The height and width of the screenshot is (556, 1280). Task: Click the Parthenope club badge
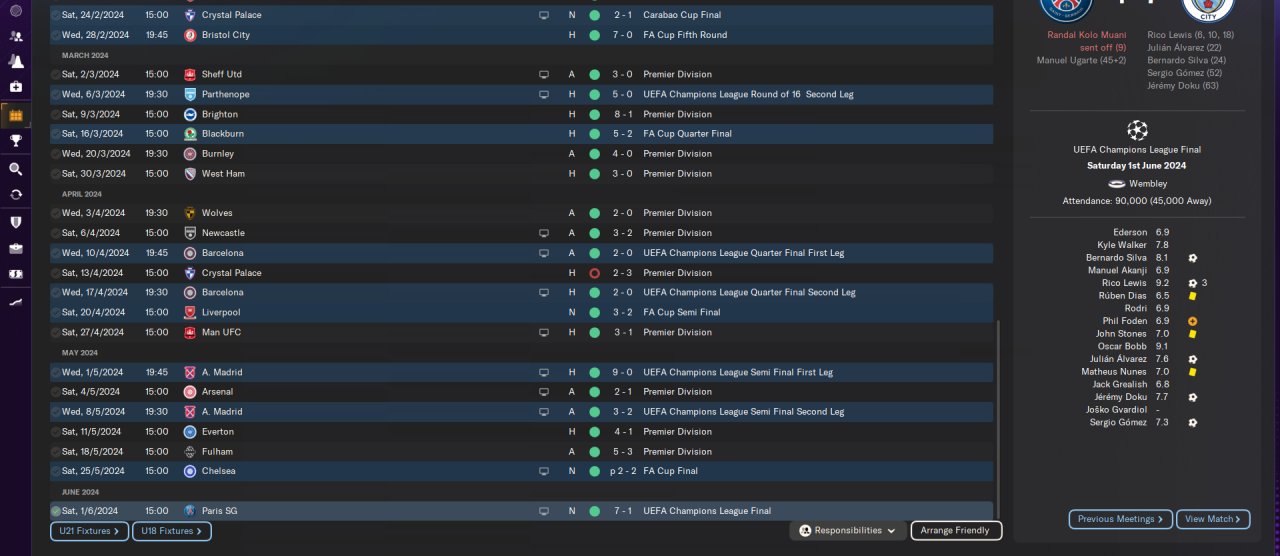tap(190, 94)
